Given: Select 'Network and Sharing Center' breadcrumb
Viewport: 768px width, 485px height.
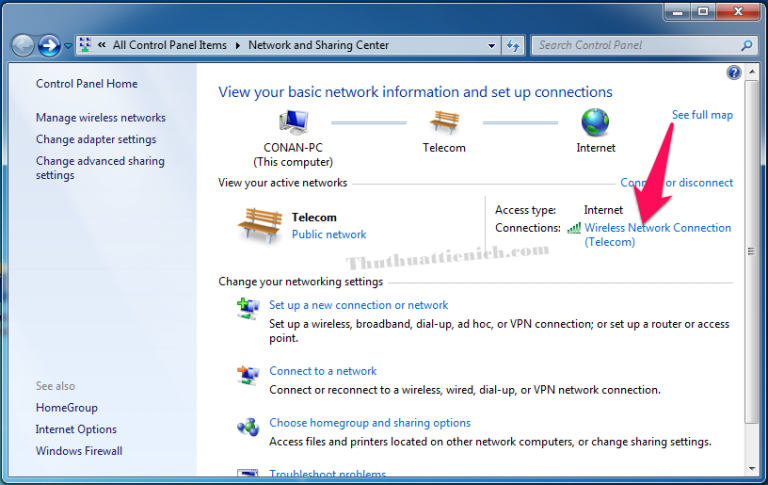Looking at the screenshot, I should 318,45.
